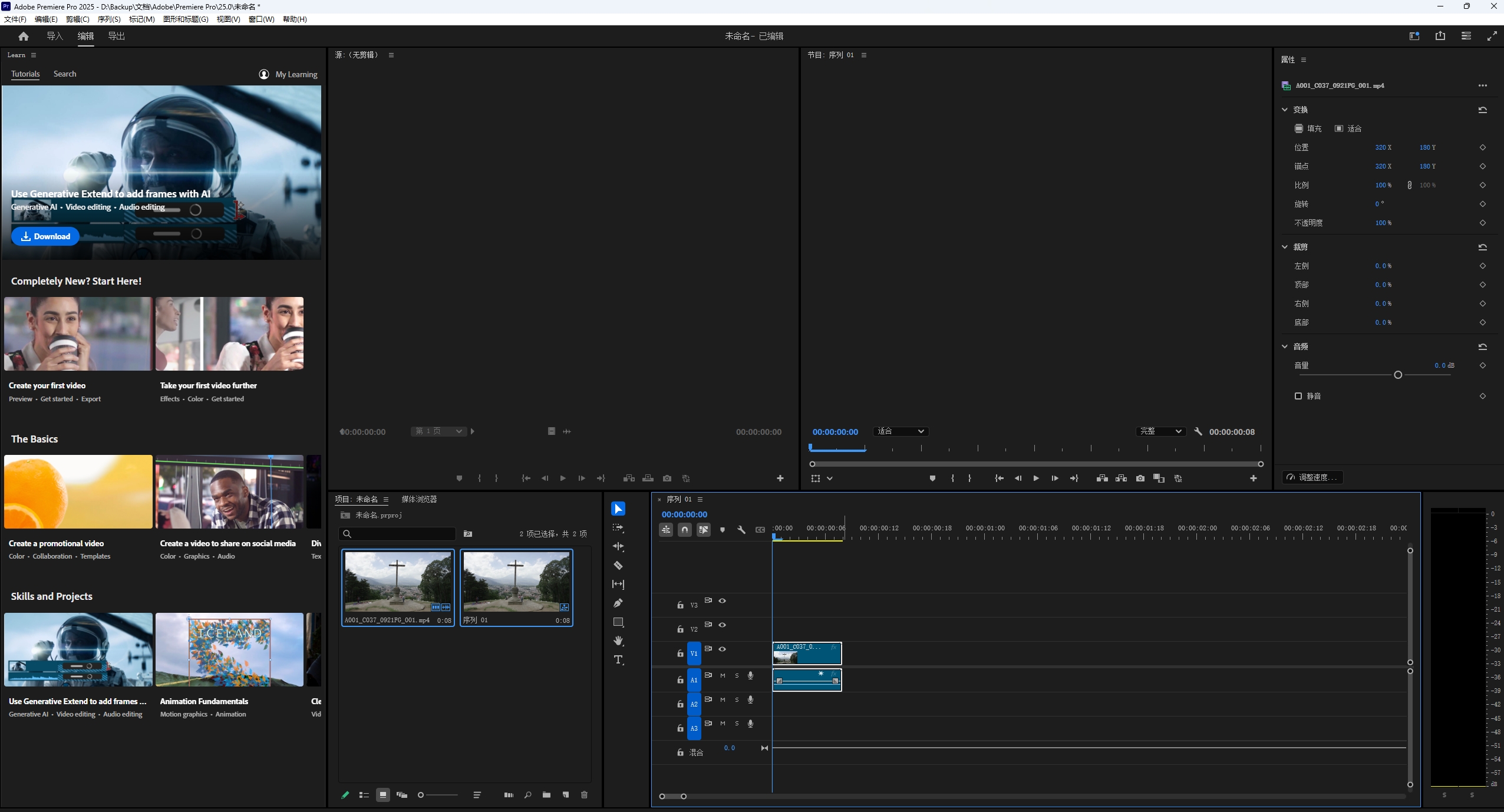The image size is (1504, 812).
Task: Select the 序列 01 thumbnail in Project panel
Action: tap(516, 582)
